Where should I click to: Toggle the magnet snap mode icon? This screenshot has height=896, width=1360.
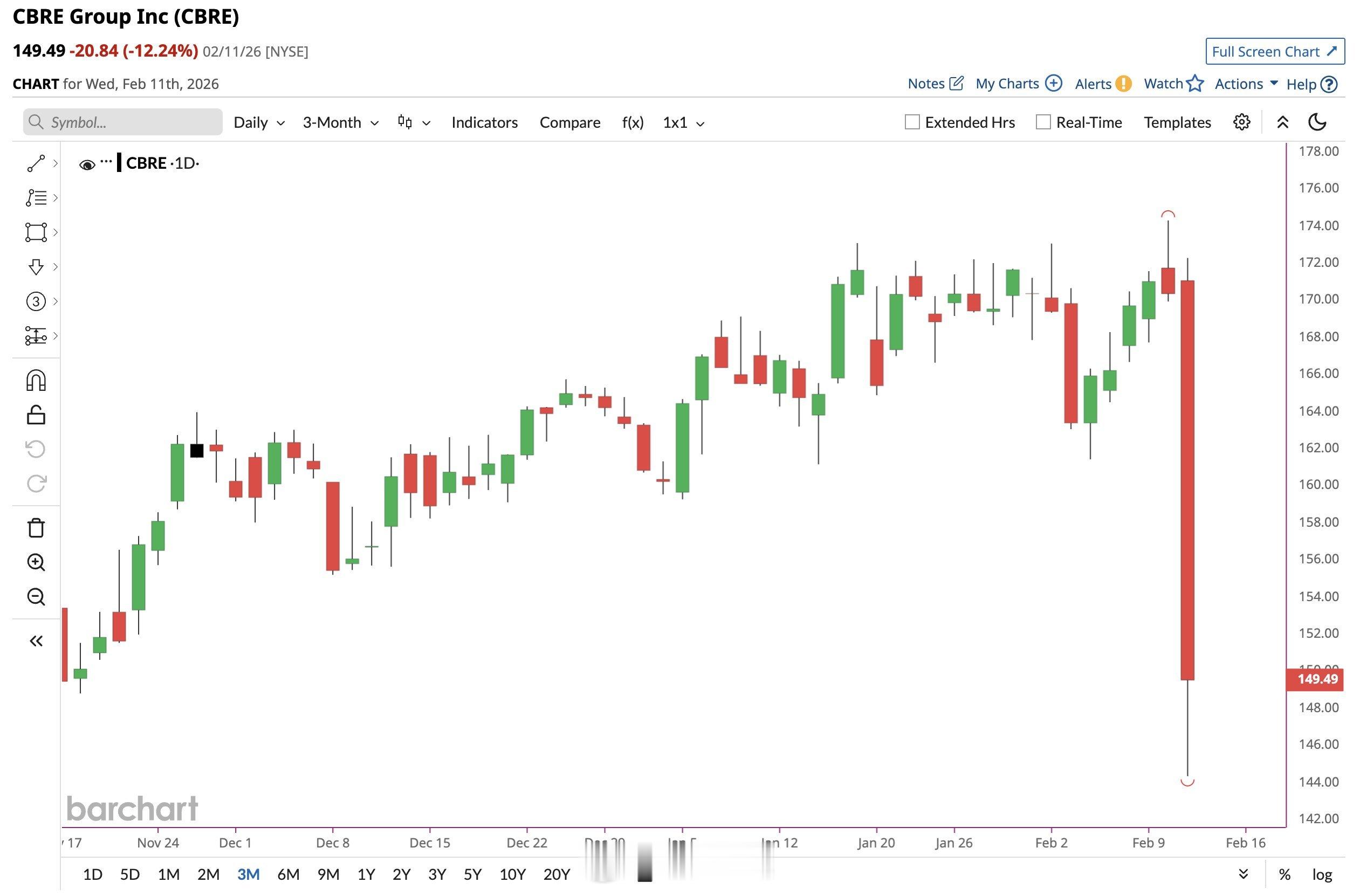pos(36,381)
